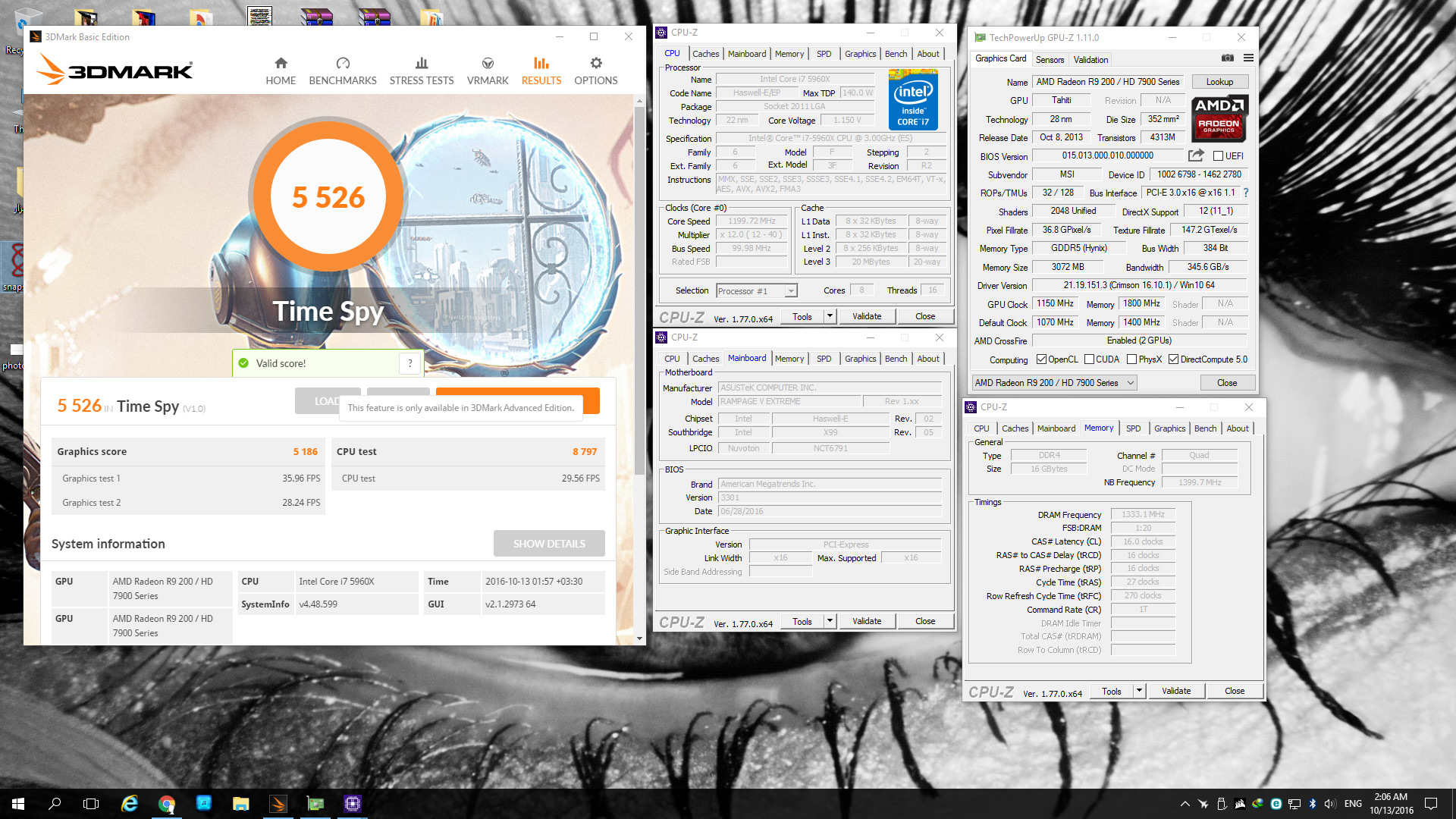Toggle the UEFI checkbox in GPU-Z

(x=1218, y=156)
